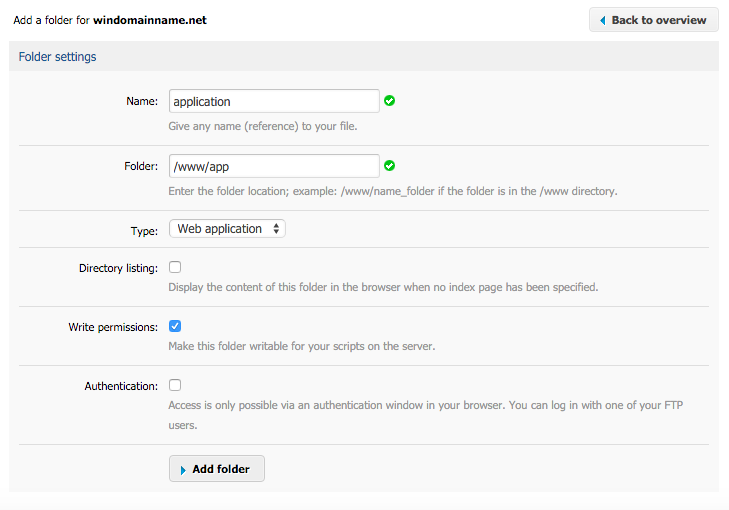Viewport: 729px width, 510px height.
Task: Click up-down stepper arrows on Type selector
Action: (276, 228)
